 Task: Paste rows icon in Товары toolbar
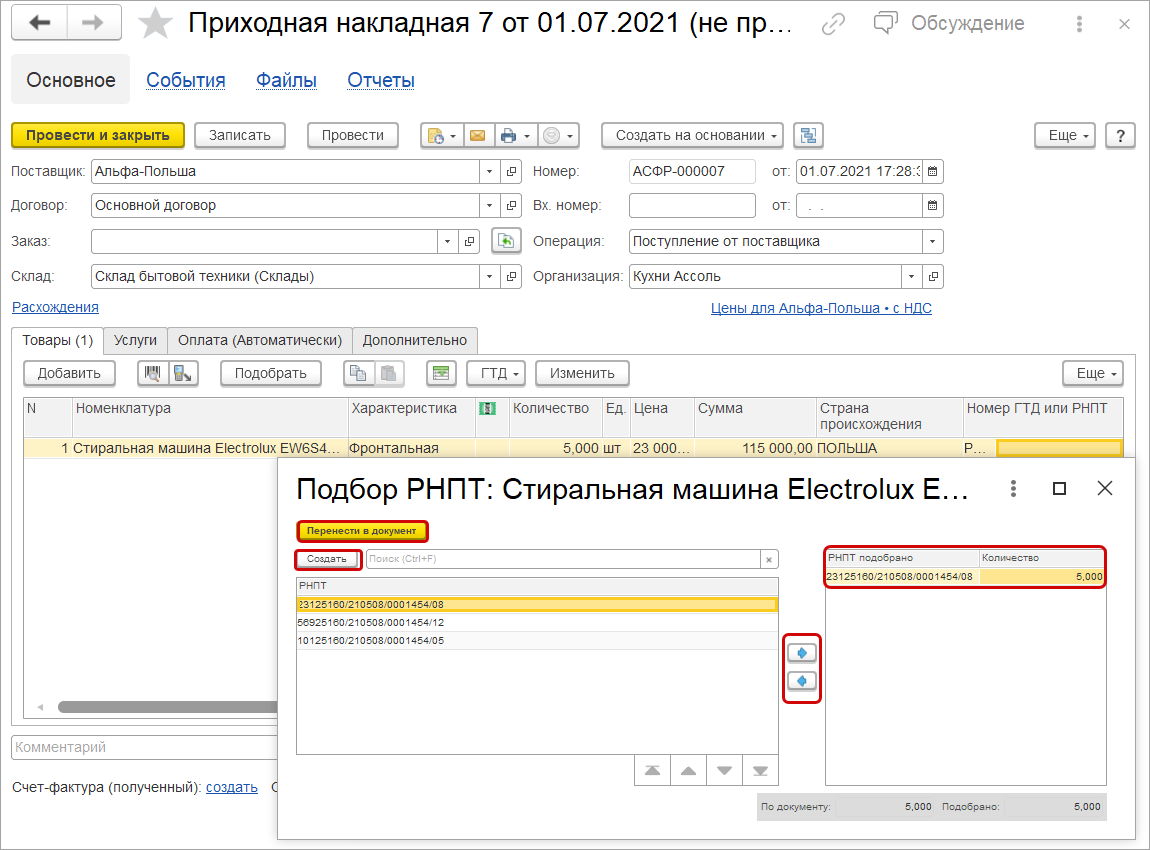[389, 373]
